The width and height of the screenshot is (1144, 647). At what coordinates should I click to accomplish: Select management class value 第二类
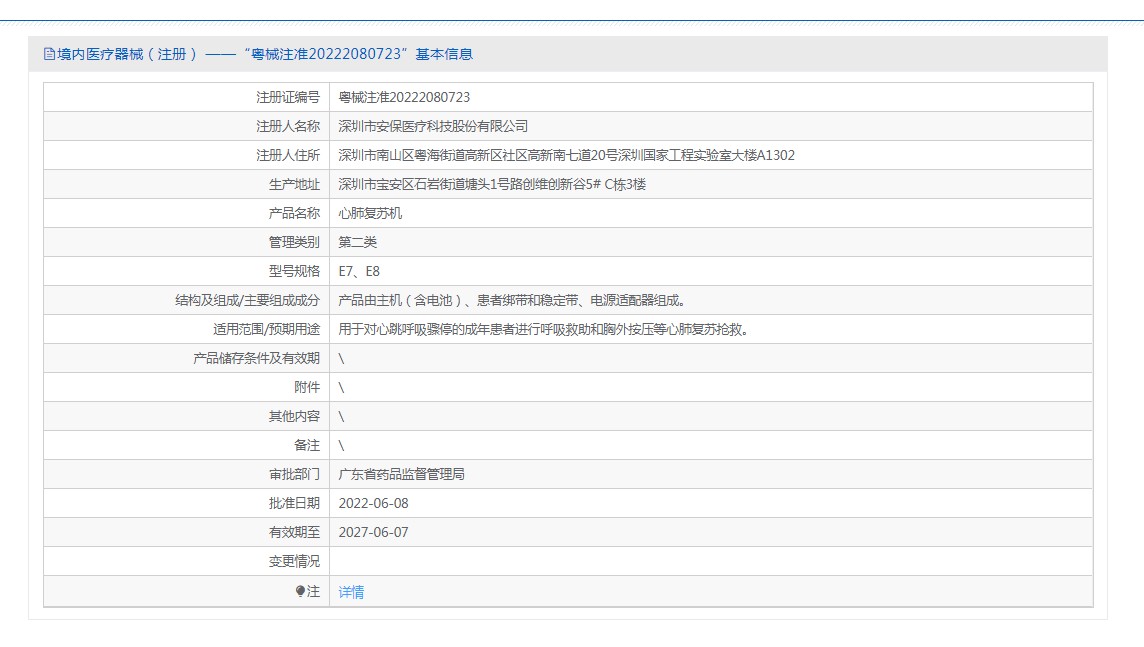click(358, 242)
